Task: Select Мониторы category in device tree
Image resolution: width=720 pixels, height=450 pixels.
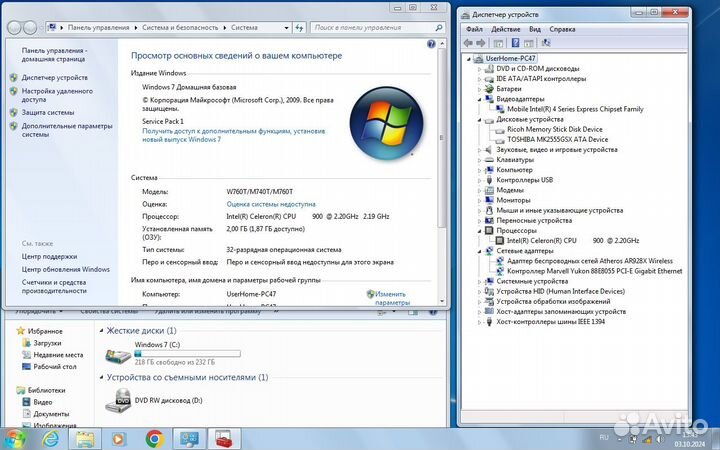Action: [x=513, y=200]
